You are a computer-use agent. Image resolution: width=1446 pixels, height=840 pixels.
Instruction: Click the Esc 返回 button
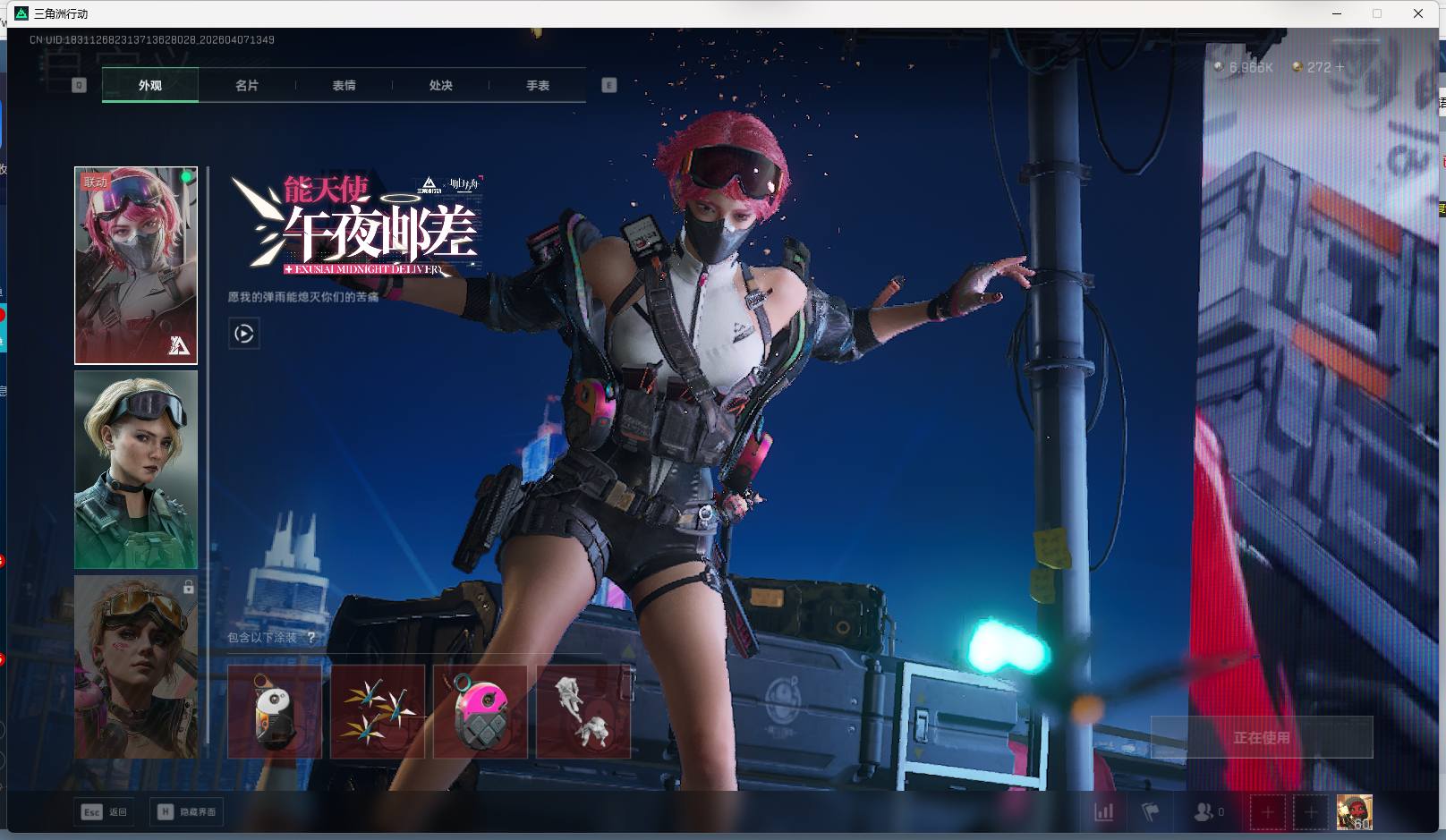coord(105,812)
